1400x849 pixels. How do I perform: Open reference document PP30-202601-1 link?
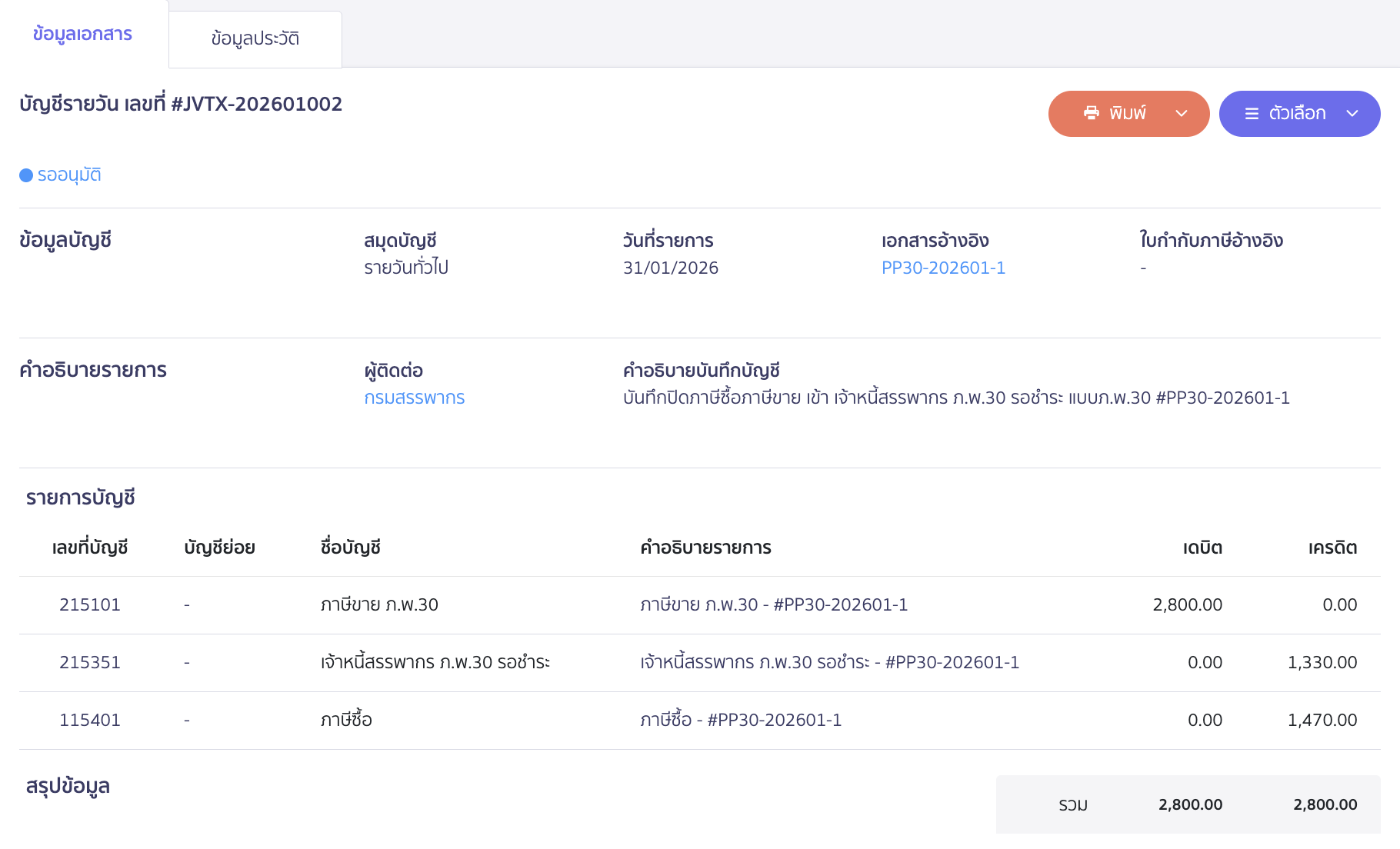click(943, 268)
